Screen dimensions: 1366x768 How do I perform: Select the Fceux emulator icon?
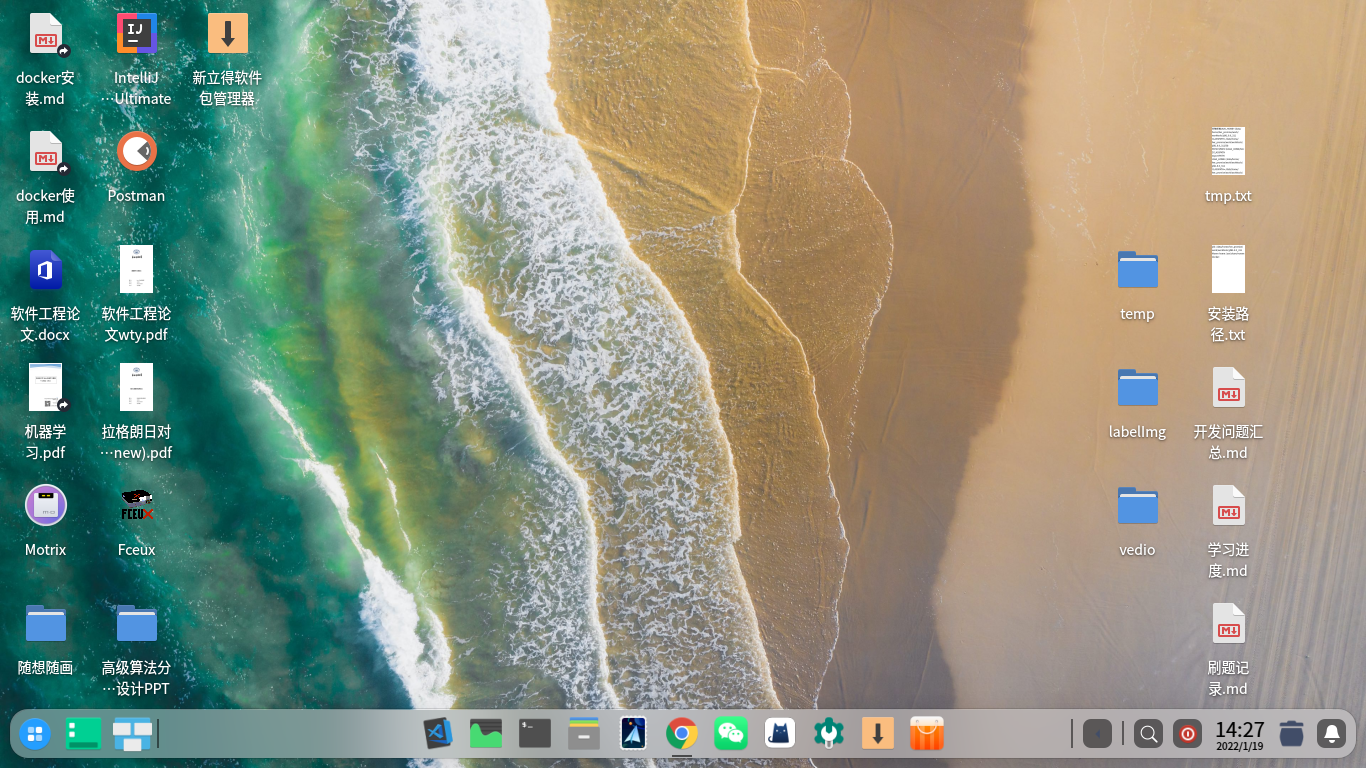click(137, 505)
